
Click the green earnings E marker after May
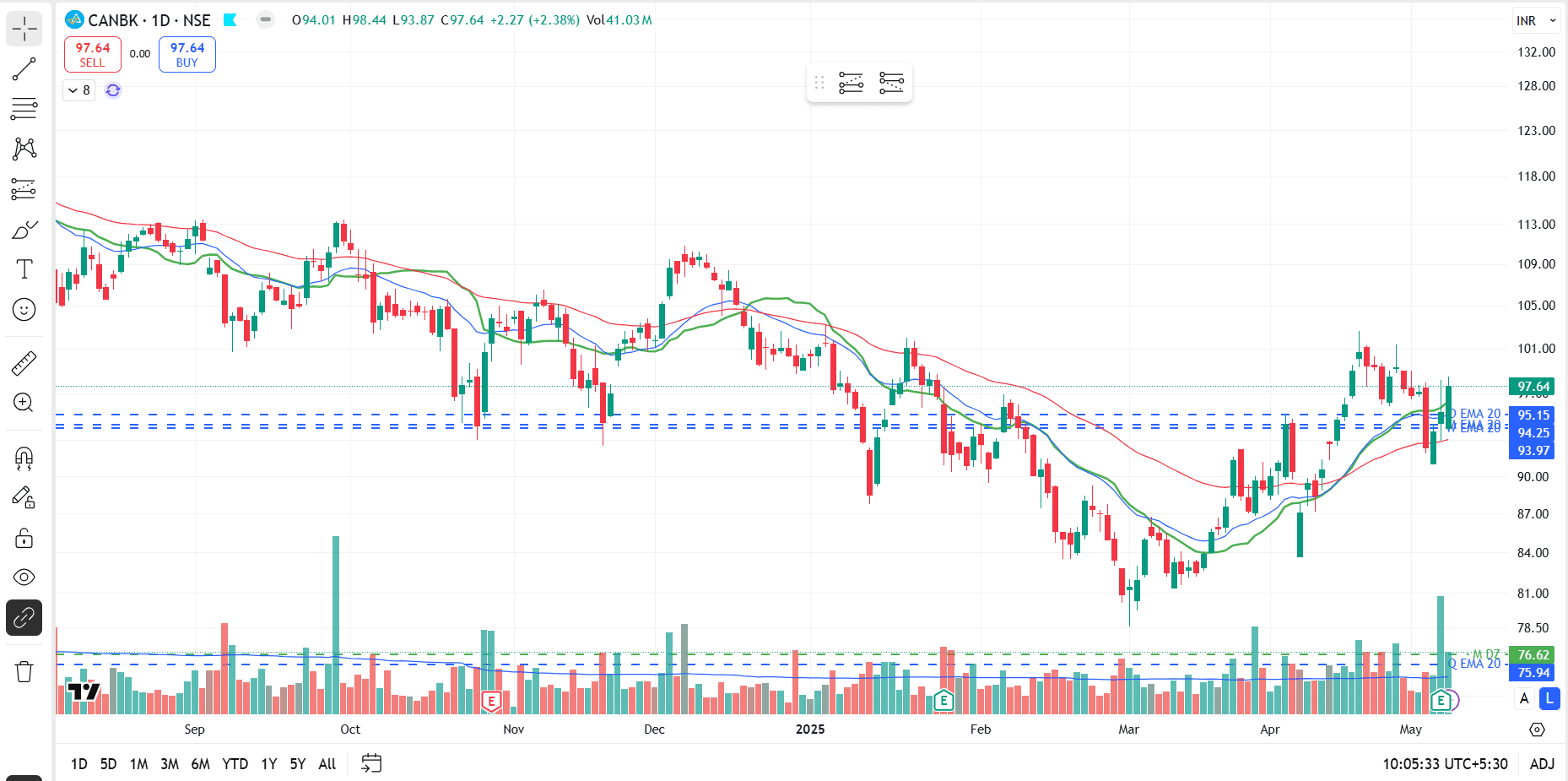(1441, 700)
